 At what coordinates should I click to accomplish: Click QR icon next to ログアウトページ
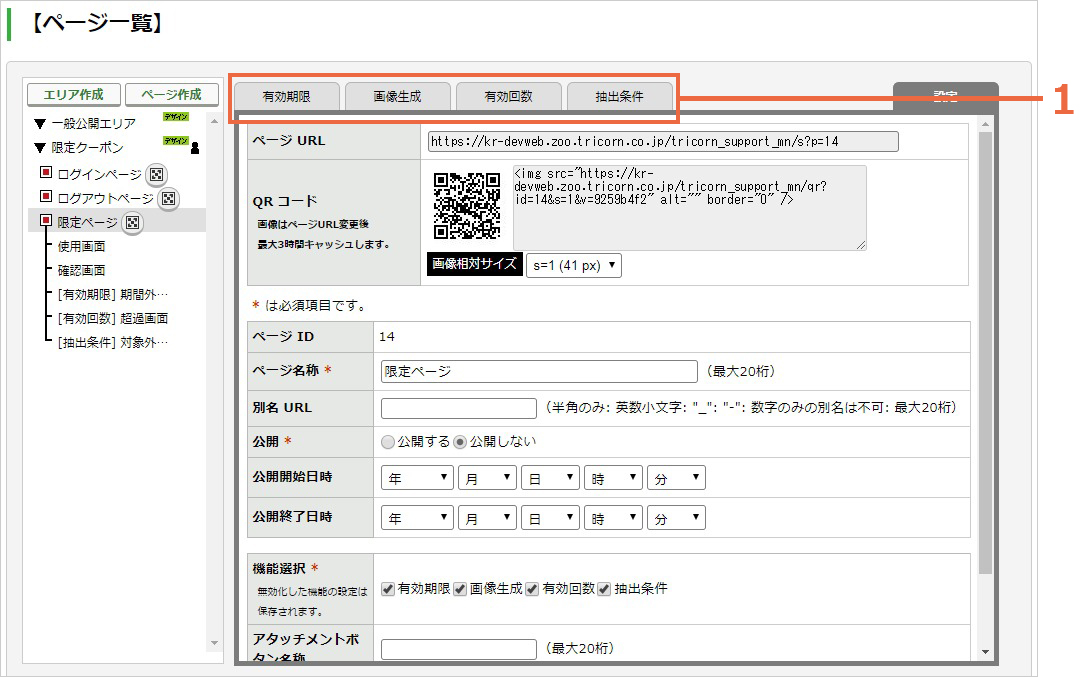169,199
